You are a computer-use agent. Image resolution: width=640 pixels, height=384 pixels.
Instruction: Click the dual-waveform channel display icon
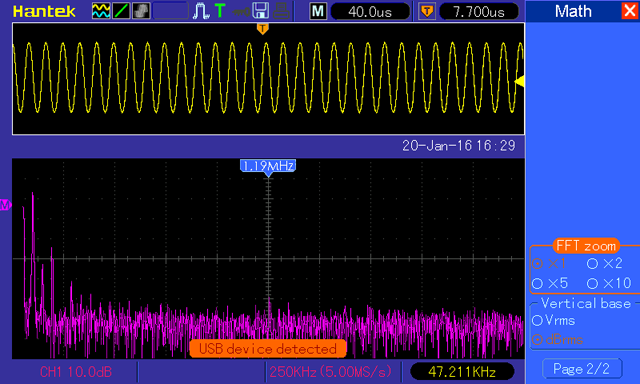pos(100,11)
